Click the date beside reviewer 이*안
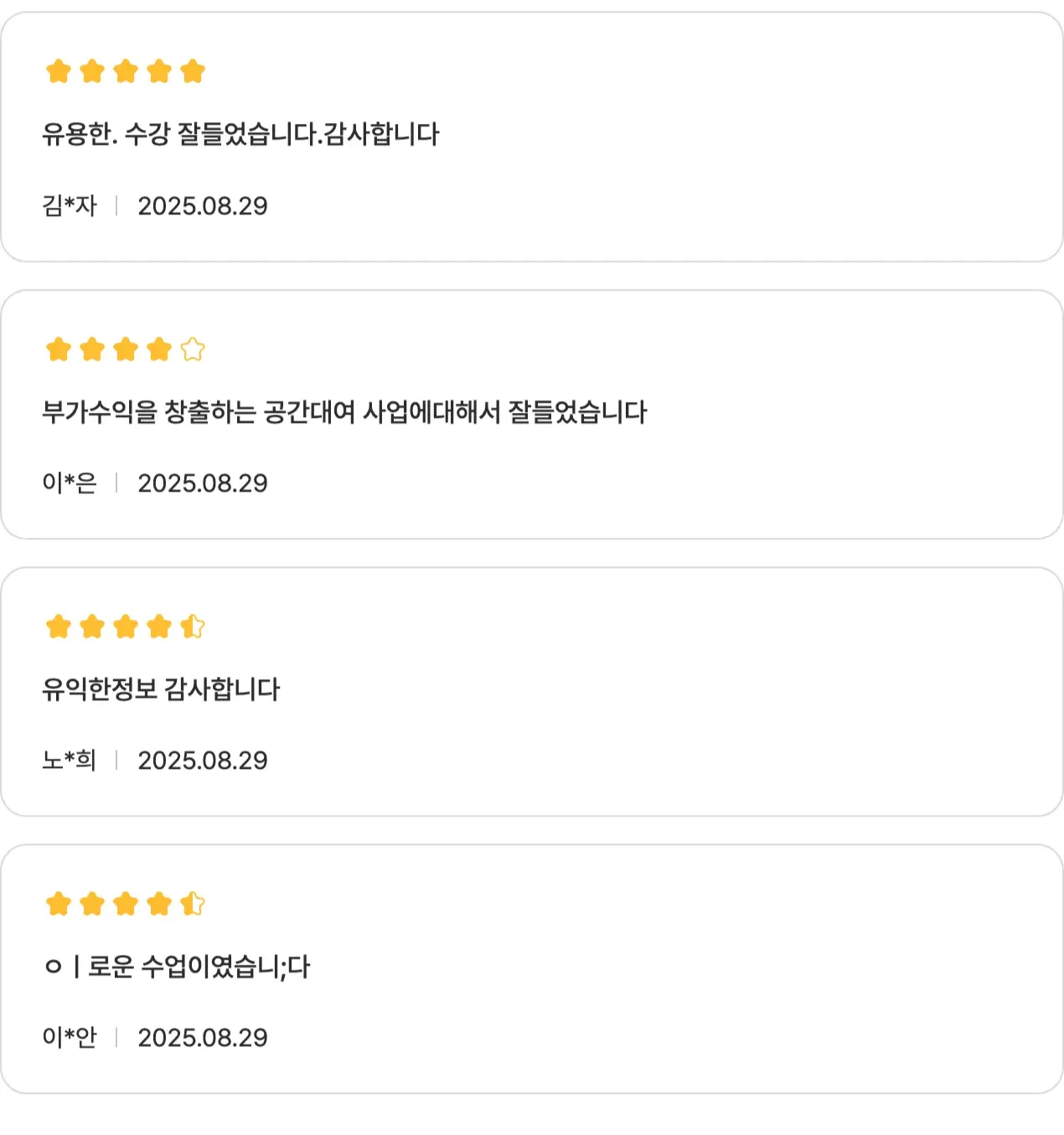Viewport: 1064px width, 1135px height. point(203,1038)
